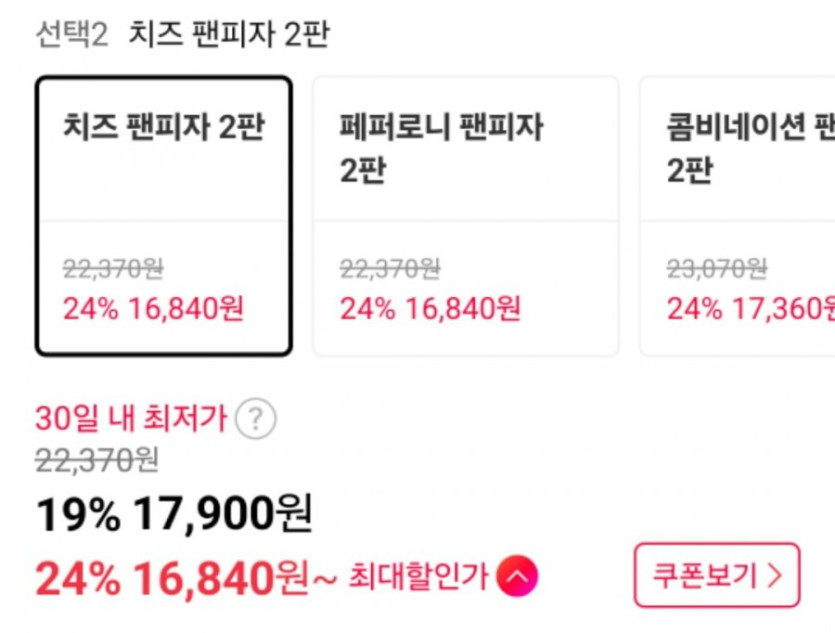The height and width of the screenshot is (633, 835).
Task: Click crossed-out 22,370원 below 30일 내 최저가
Action: pos(97,460)
